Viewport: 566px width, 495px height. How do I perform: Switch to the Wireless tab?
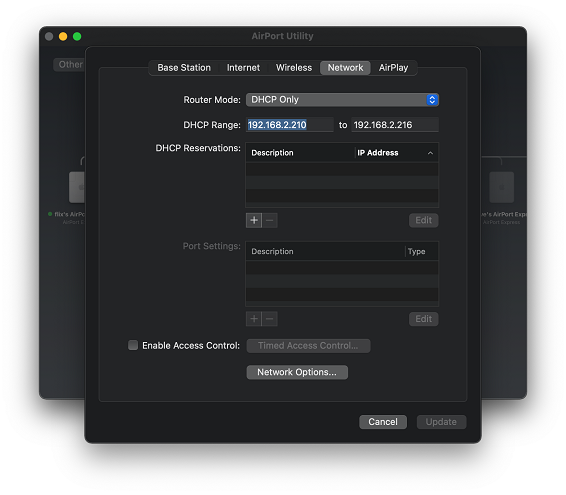(x=294, y=68)
